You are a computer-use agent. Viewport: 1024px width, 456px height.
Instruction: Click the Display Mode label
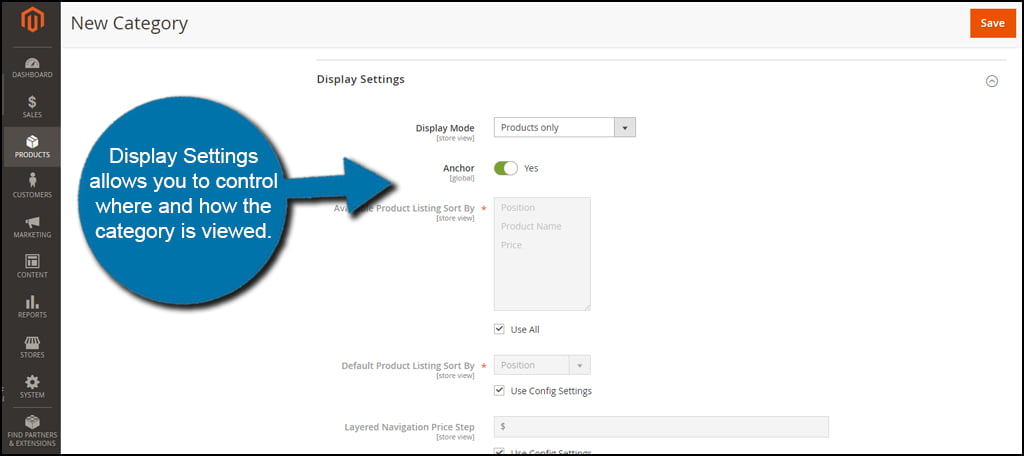coord(445,128)
